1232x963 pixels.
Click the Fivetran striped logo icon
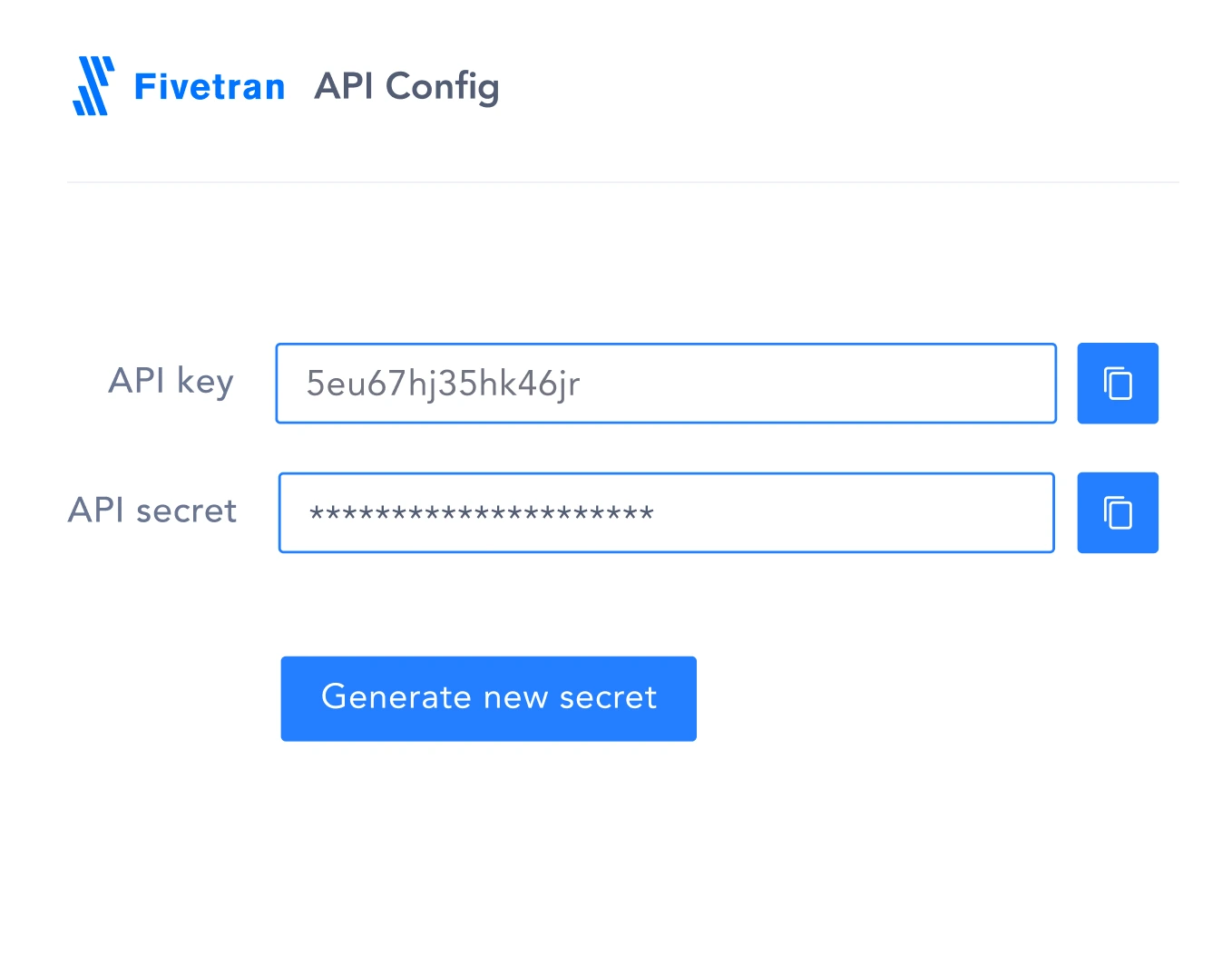pyautogui.click(x=93, y=86)
